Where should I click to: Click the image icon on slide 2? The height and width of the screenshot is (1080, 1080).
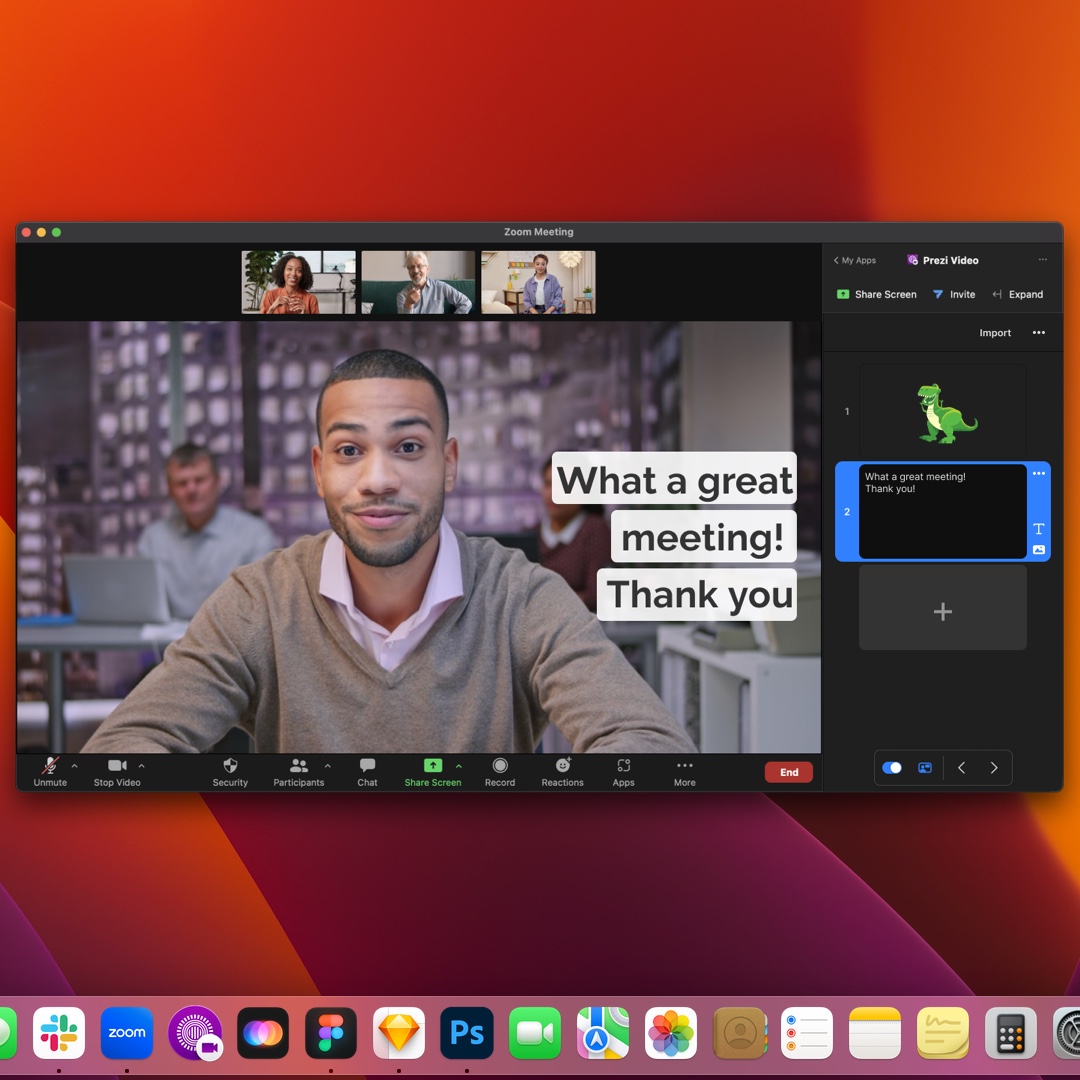click(x=1038, y=550)
